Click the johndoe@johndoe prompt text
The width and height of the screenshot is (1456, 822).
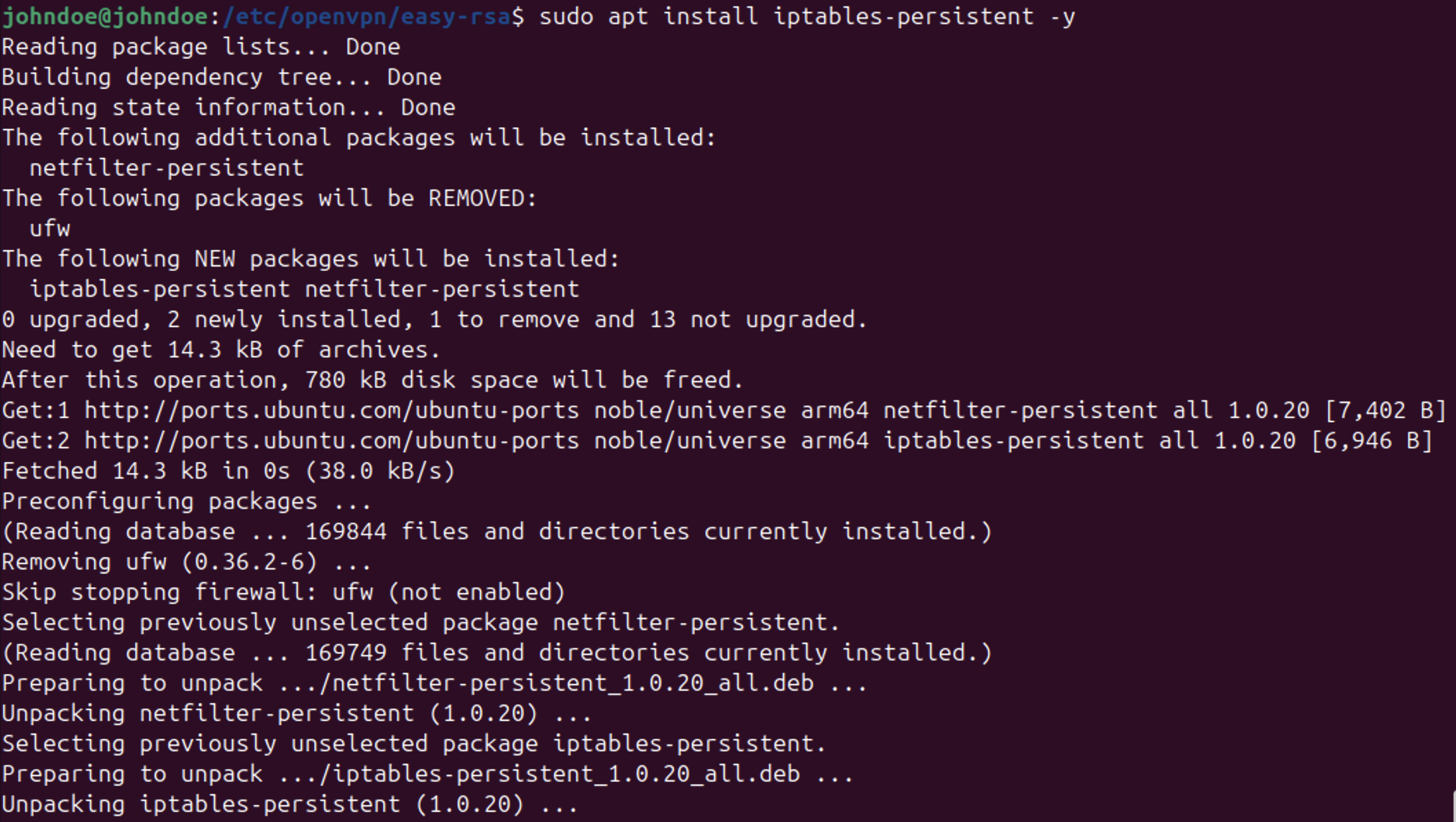(x=106, y=16)
